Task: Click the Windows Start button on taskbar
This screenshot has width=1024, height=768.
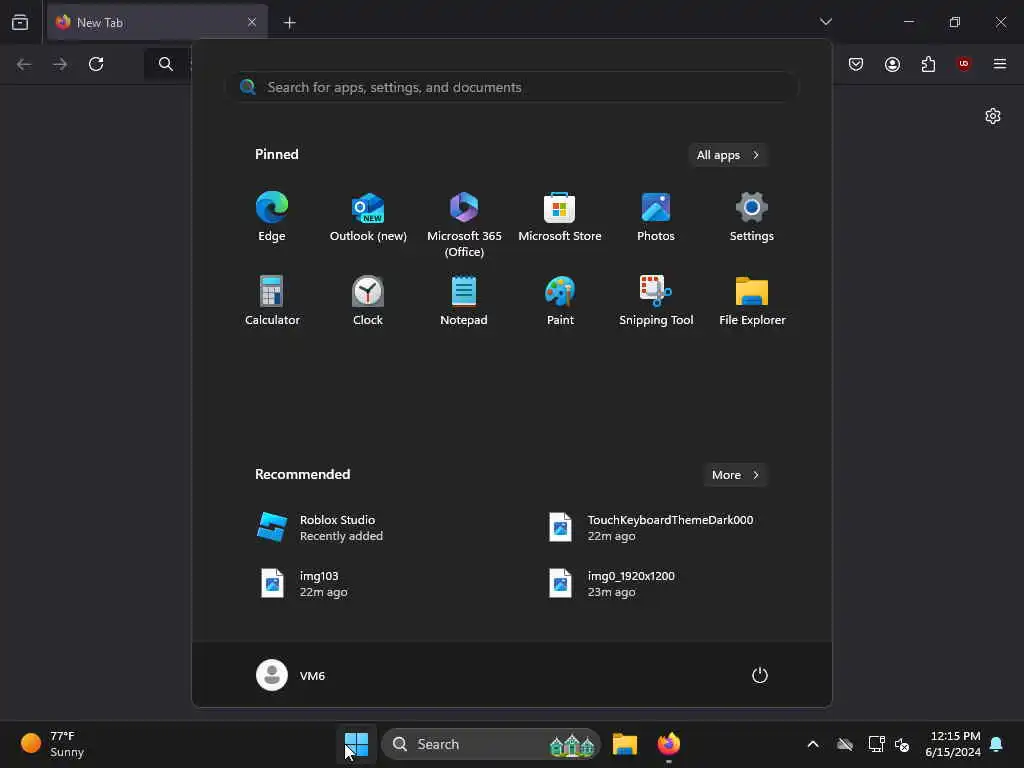Action: pos(357,744)
